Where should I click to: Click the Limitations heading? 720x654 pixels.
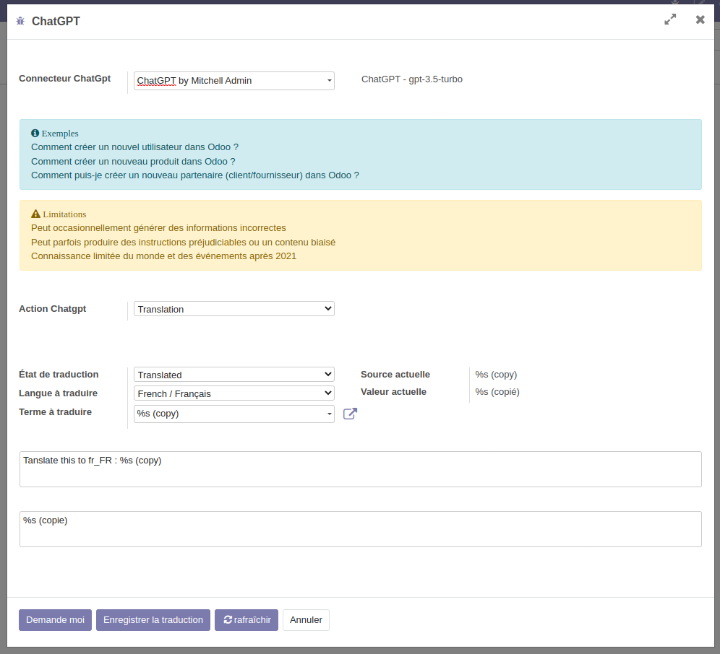(65, 214)
